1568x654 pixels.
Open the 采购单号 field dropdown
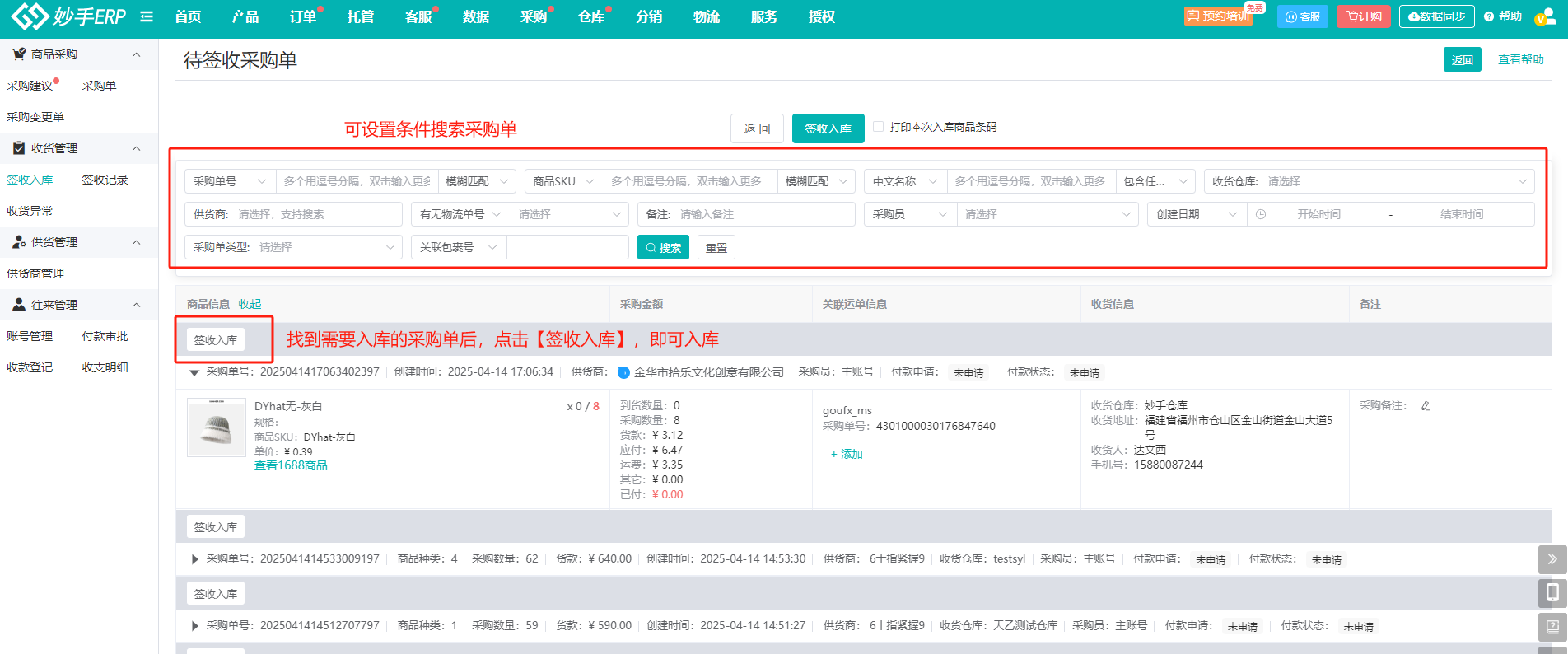point(230,181)
